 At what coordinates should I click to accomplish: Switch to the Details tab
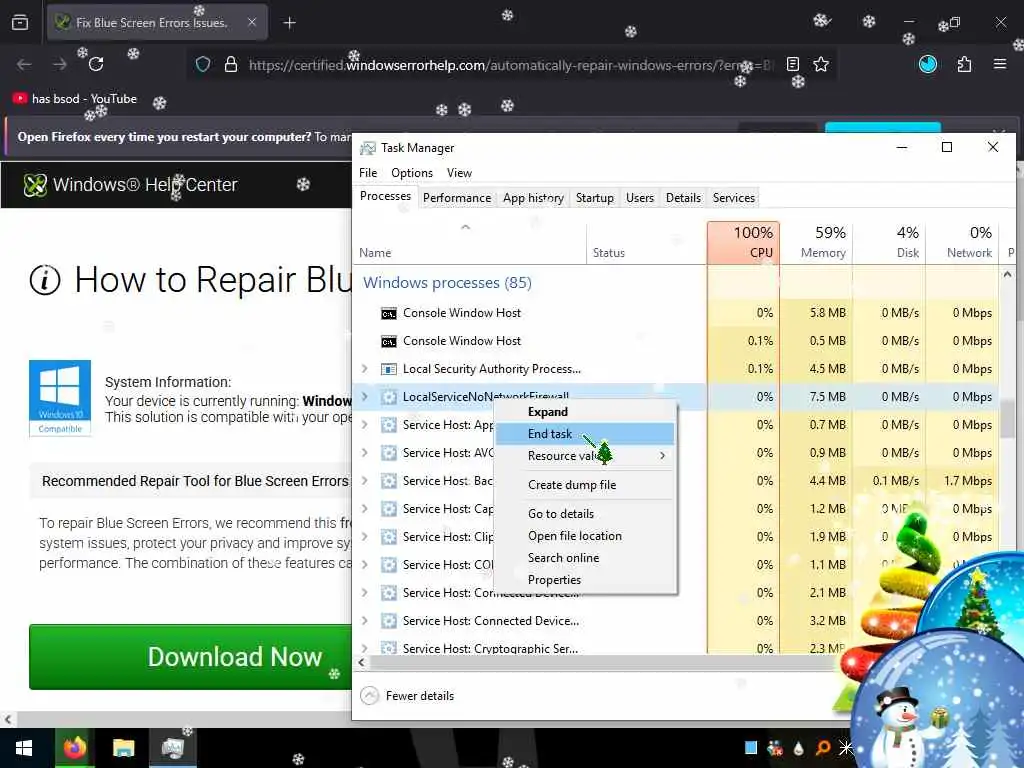[683, 198]
